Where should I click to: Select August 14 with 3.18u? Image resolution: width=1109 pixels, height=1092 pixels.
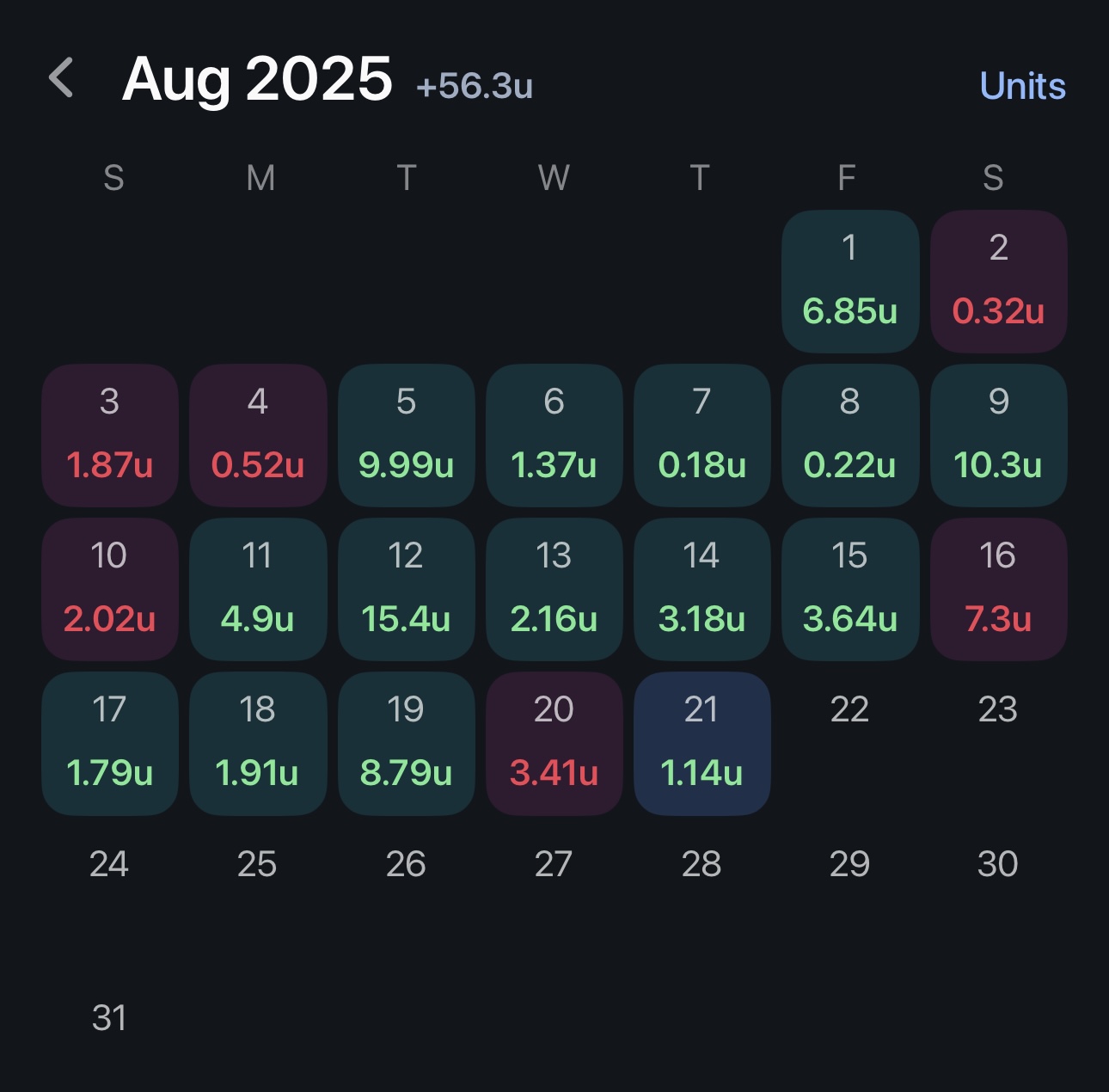[x=702, y=589]
